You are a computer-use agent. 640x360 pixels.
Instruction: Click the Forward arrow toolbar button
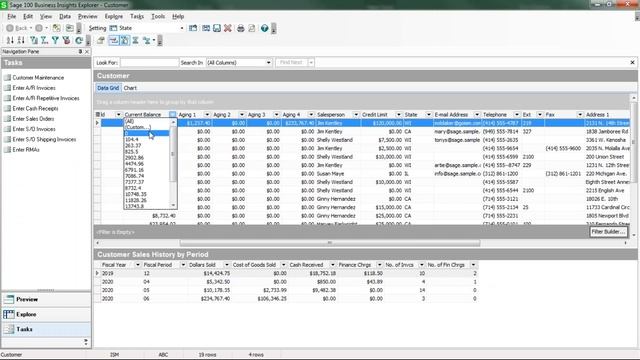(39, 28)
